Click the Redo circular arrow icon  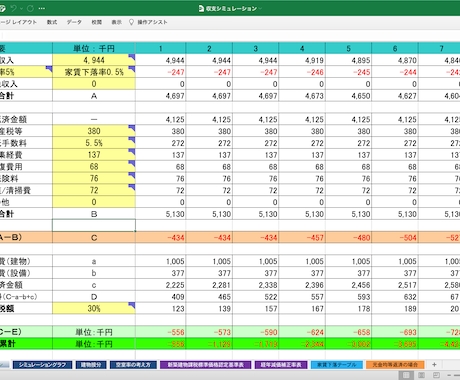[30, 8]
